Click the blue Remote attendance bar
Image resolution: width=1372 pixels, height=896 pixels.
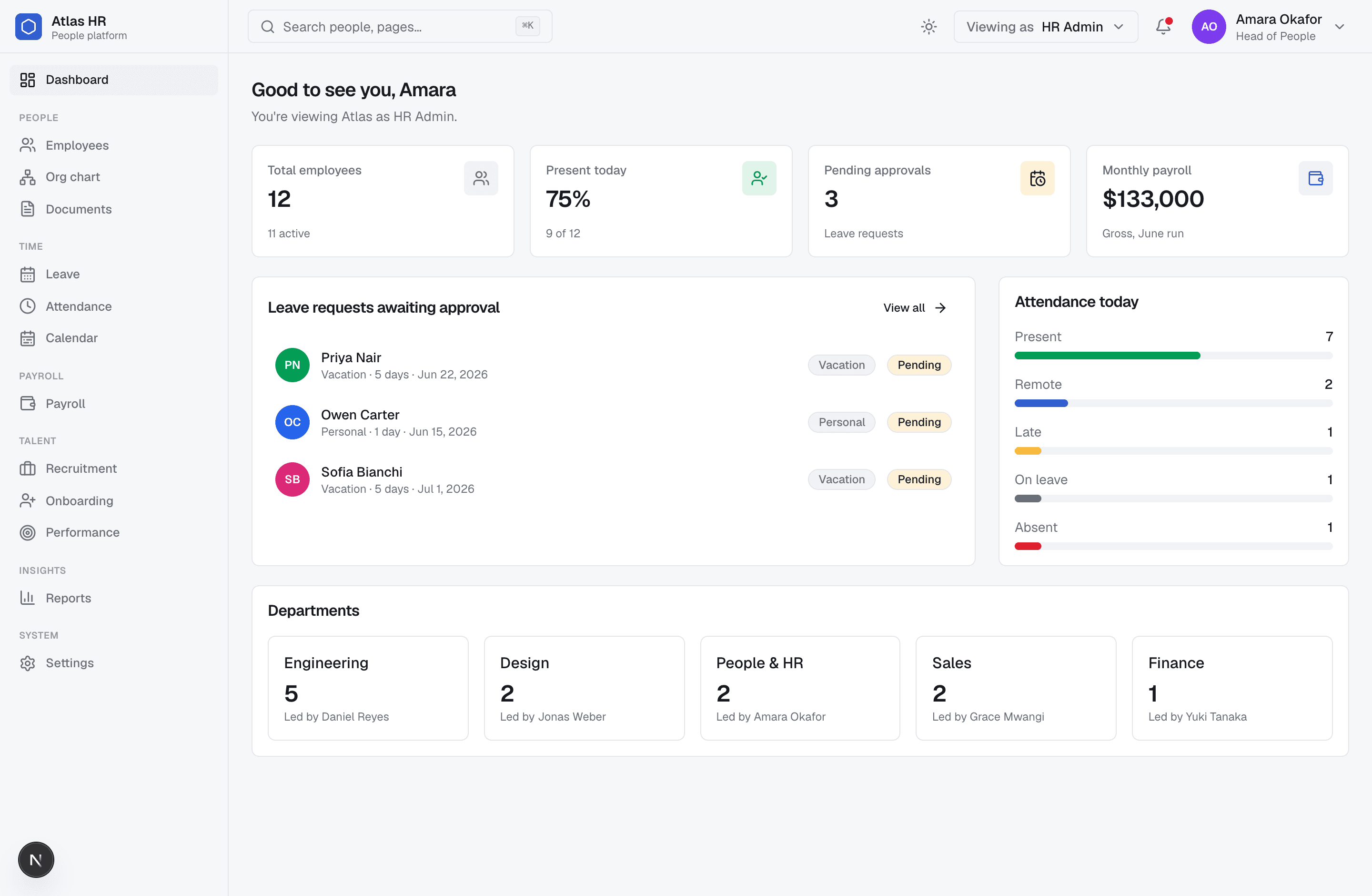tap(1041, 404)
